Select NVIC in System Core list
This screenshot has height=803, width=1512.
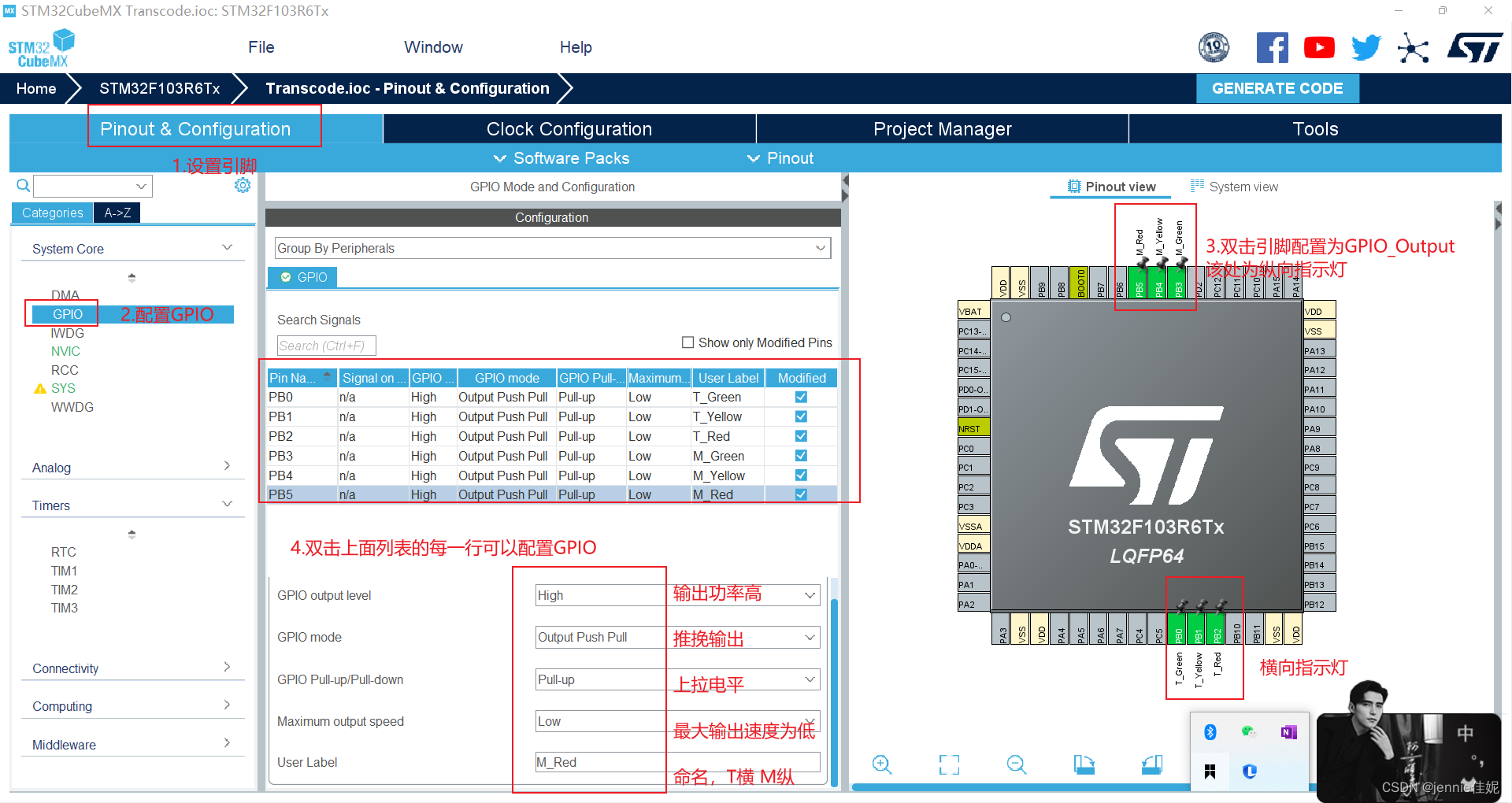point(65,351)
